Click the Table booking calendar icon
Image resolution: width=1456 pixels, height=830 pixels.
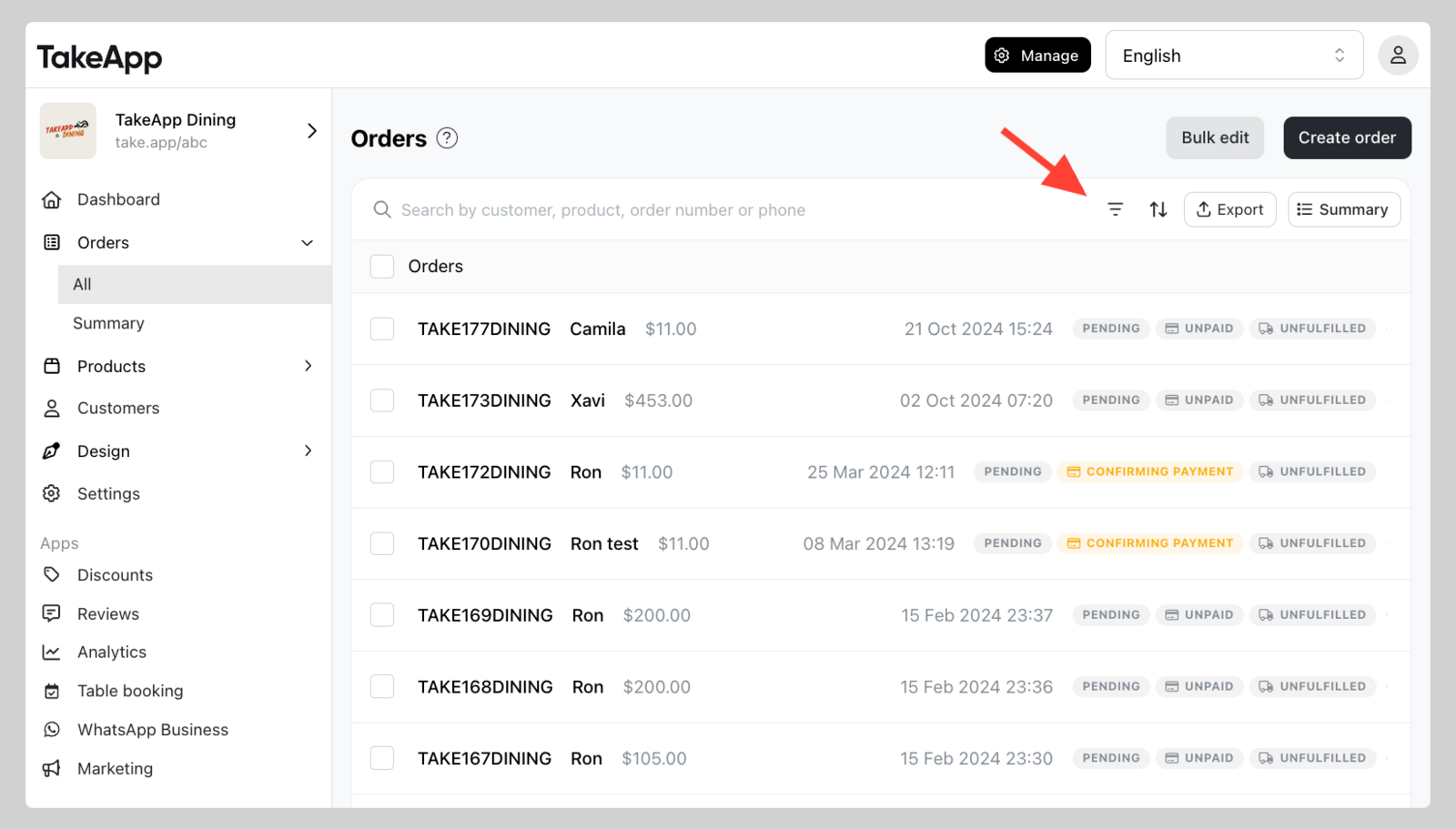pos(52,691)
